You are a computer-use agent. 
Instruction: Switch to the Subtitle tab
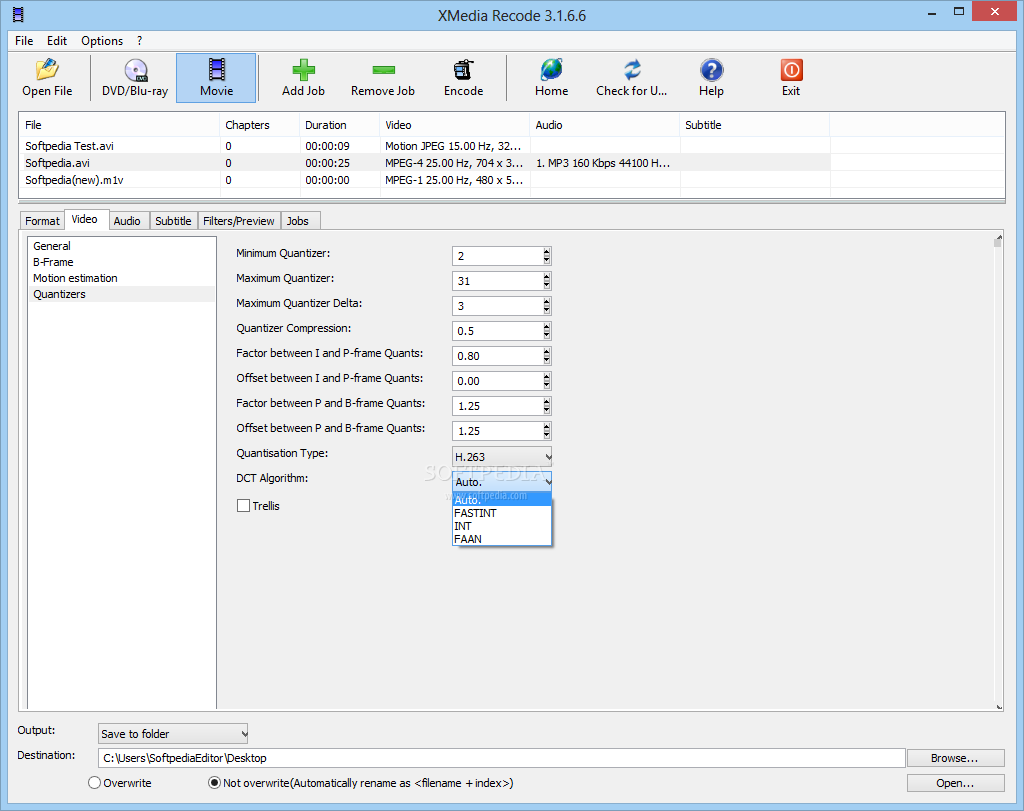(173, 221)
